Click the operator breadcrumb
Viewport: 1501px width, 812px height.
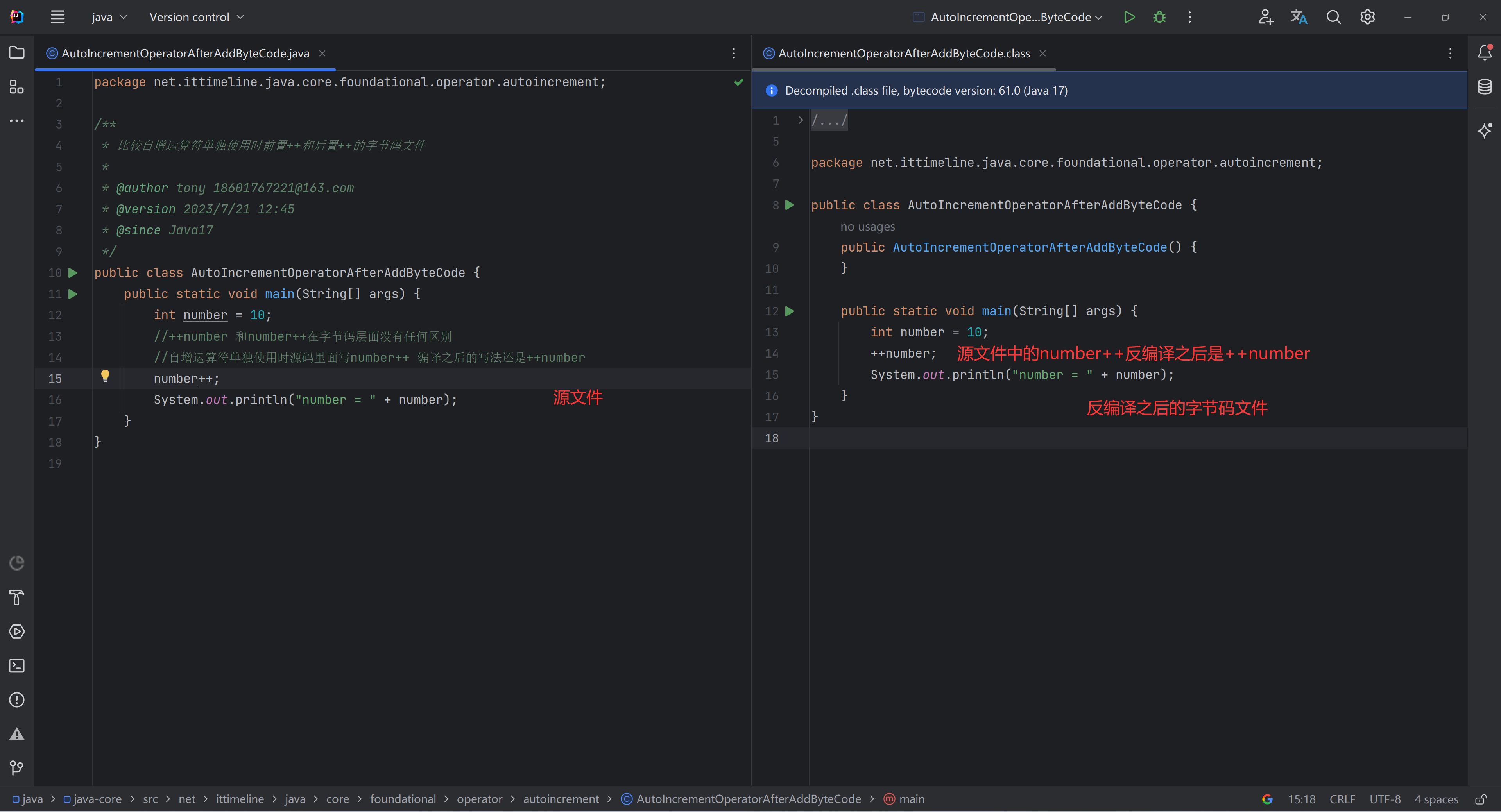tap(479, 799)
